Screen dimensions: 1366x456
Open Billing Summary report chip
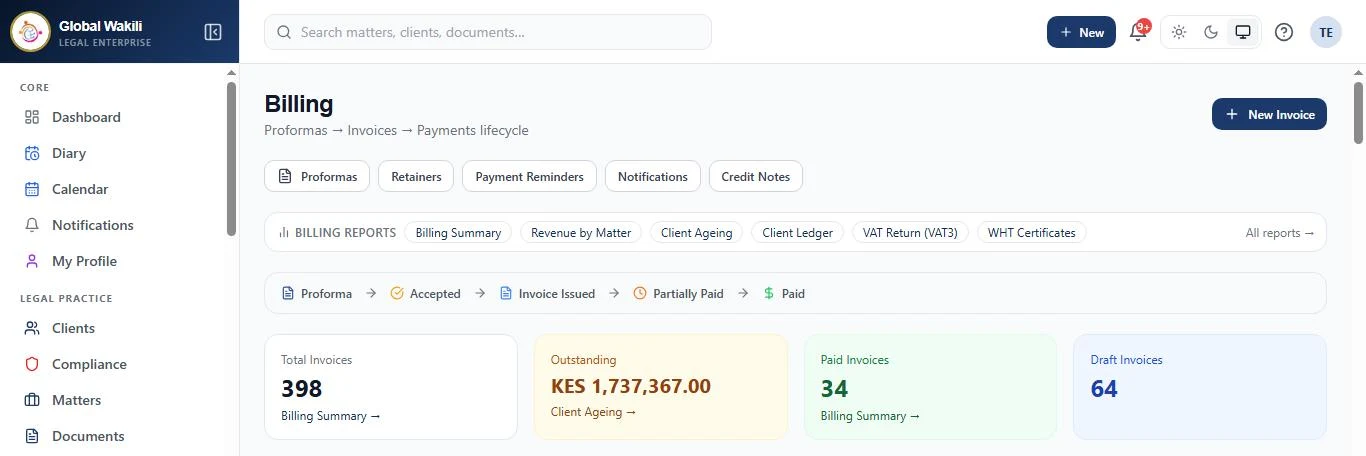(458, 233)
